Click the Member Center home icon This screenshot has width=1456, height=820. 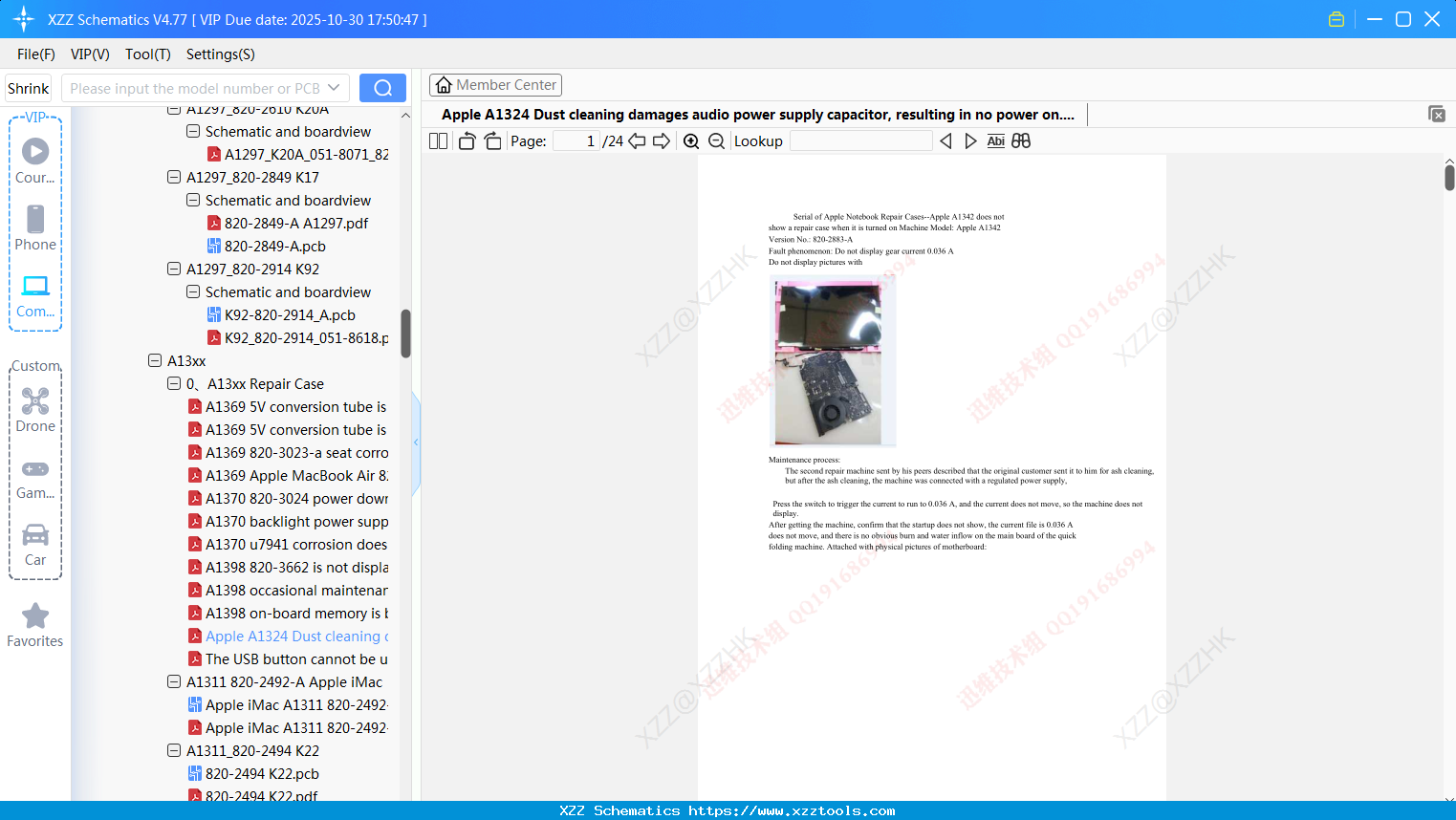[x=444, y=85]
